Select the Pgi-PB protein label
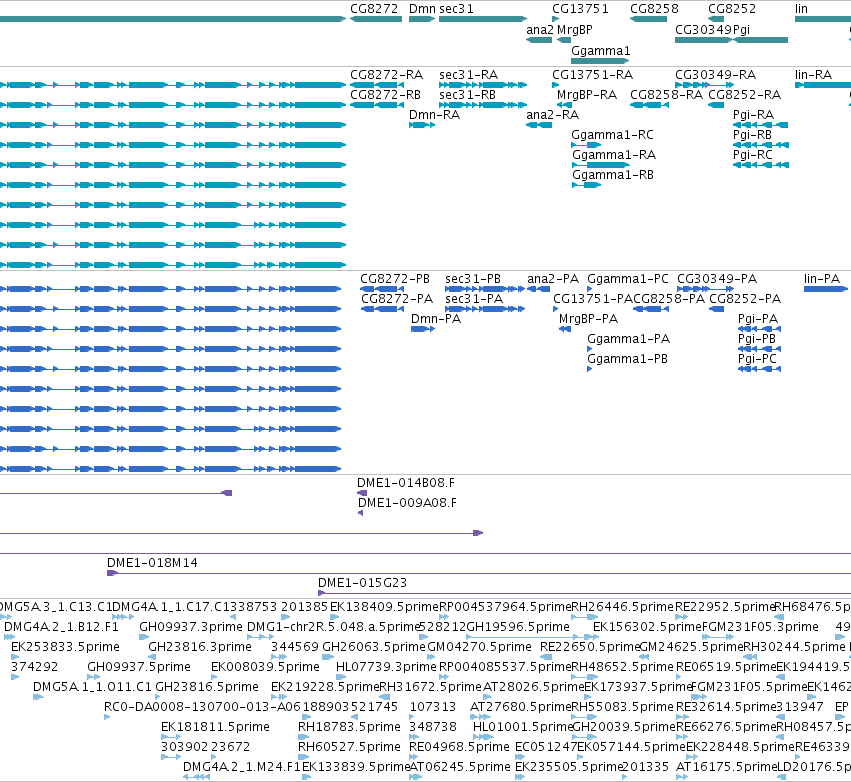851x782 pixels. pyautogui.click(x=757, y=339)
